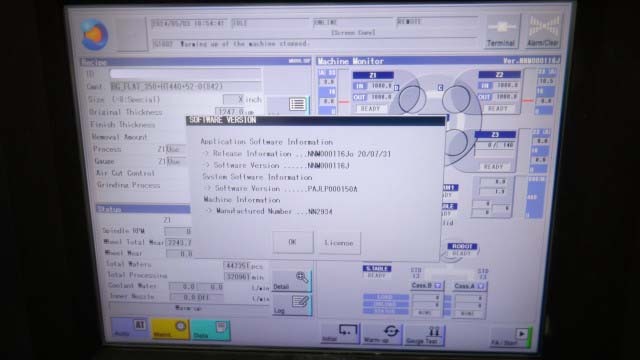Select the Alarm/Clear icon
Image resolution: width=640 pixels, height=360 pixels.
(x=543, y=32)
